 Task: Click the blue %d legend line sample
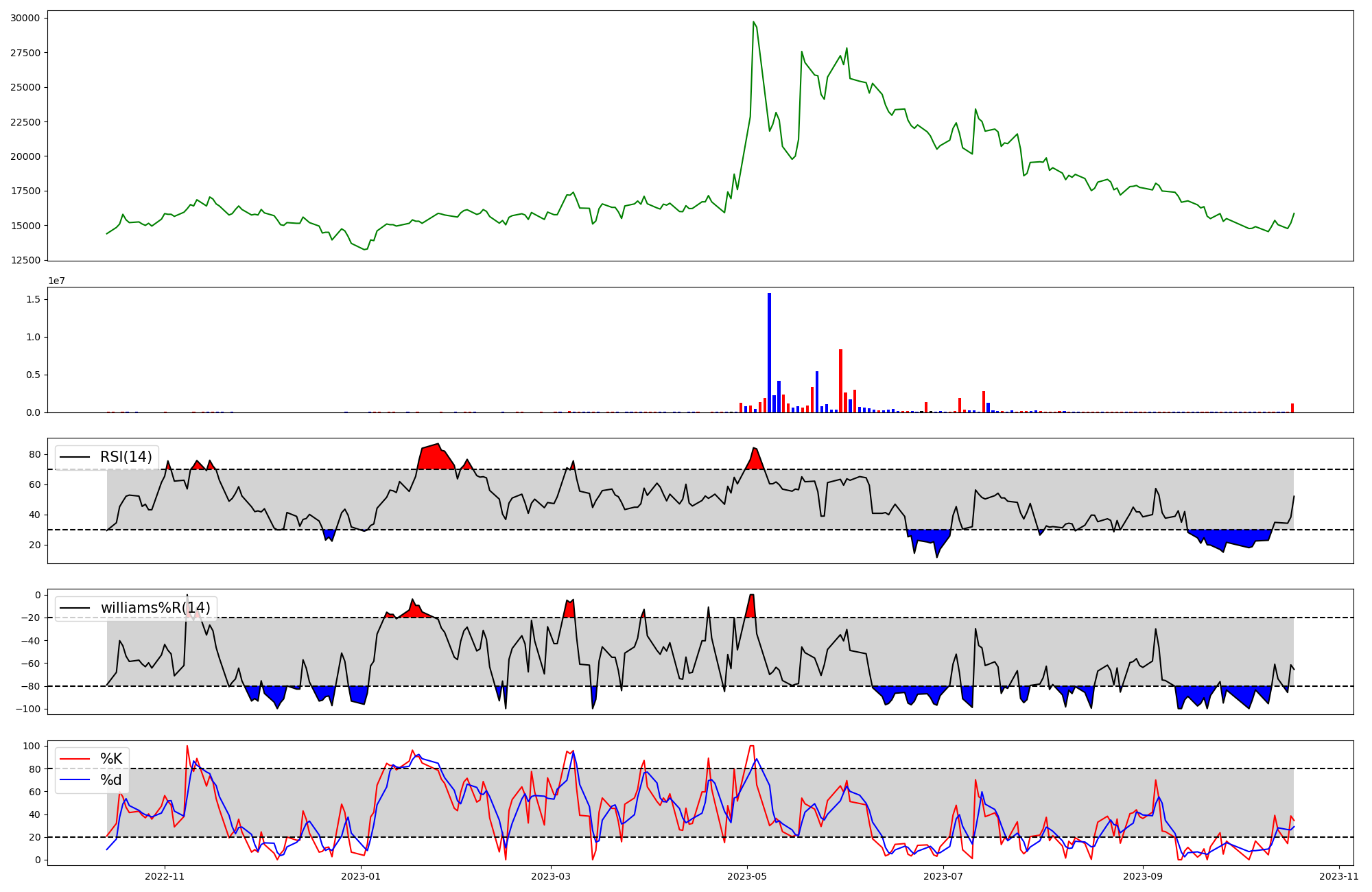(x=75, y=780)
